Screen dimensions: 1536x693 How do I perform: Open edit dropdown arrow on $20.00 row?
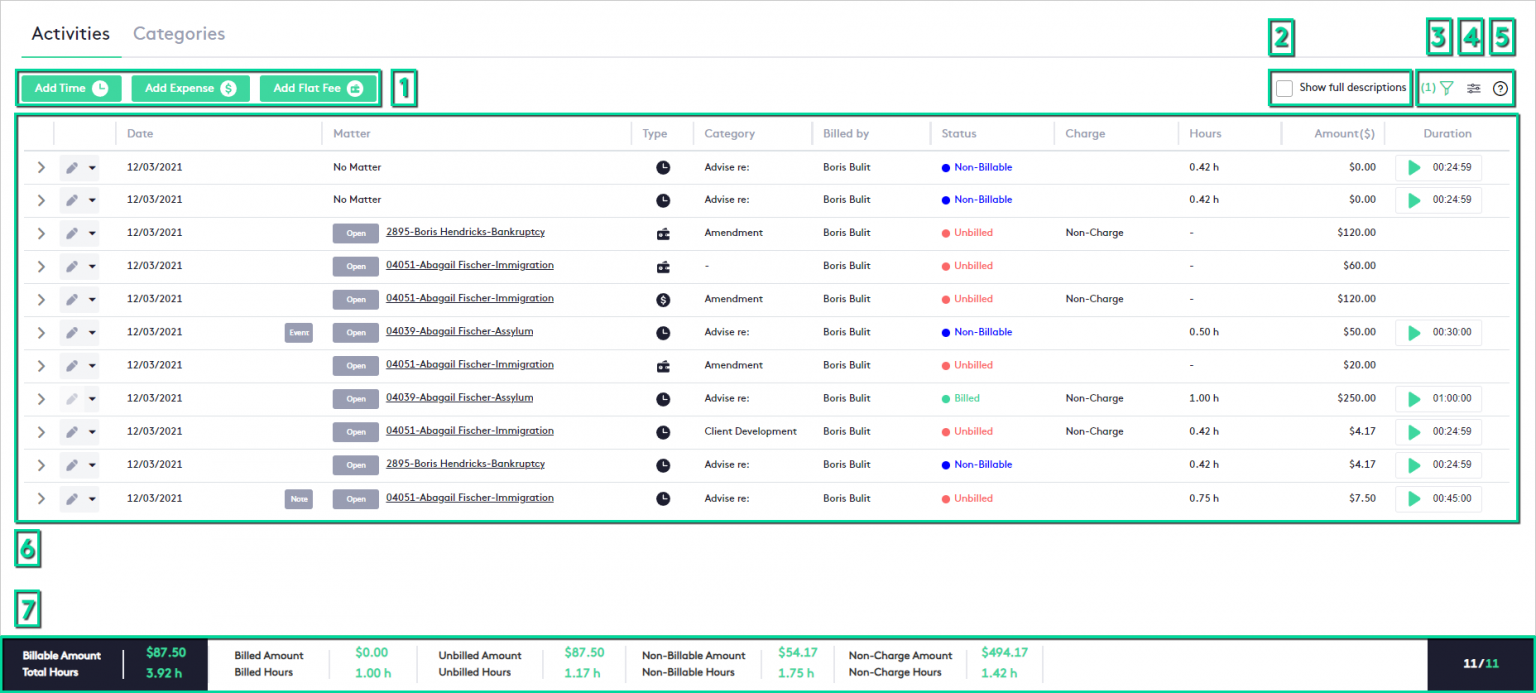tap(92, 365)
